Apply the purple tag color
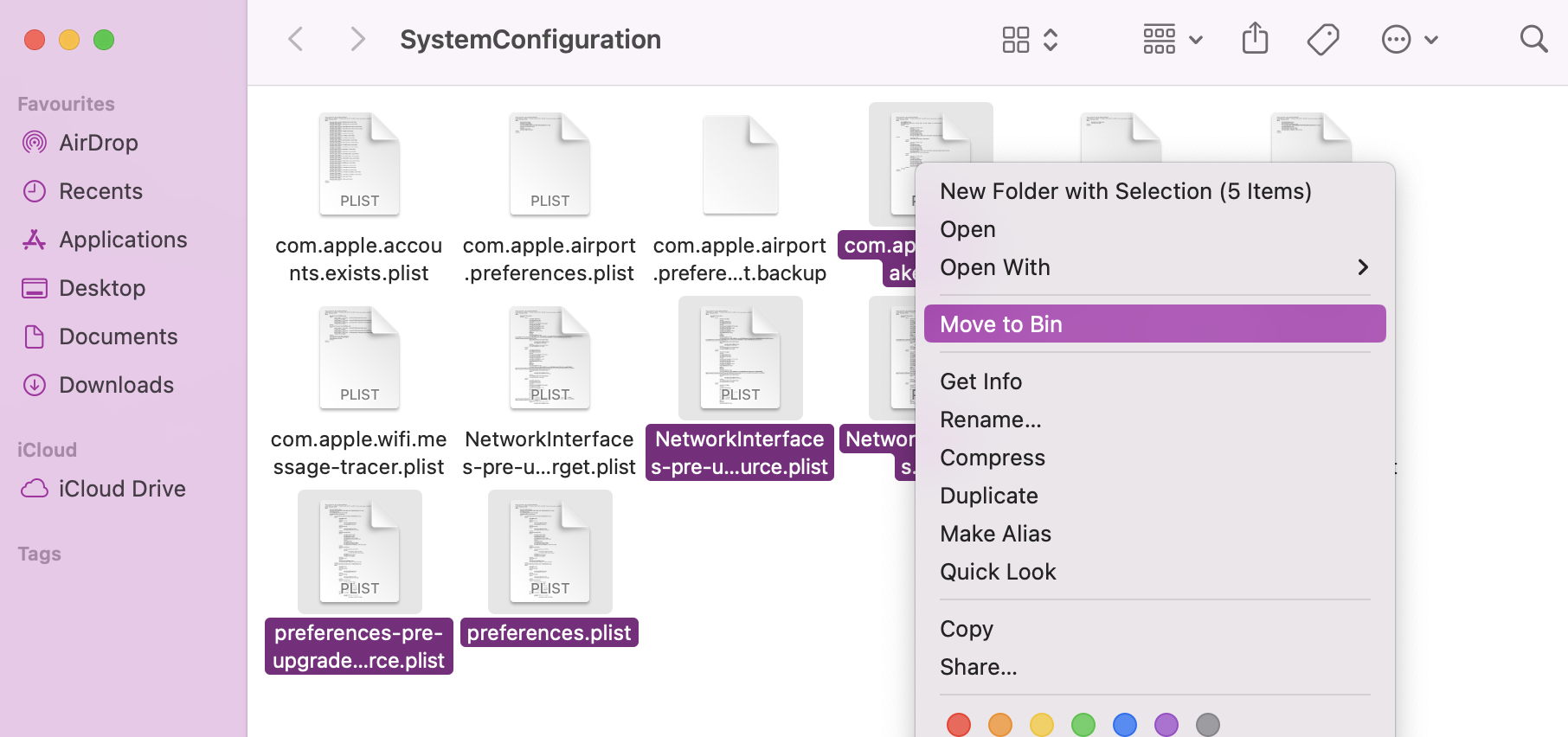 point(1166,725)
